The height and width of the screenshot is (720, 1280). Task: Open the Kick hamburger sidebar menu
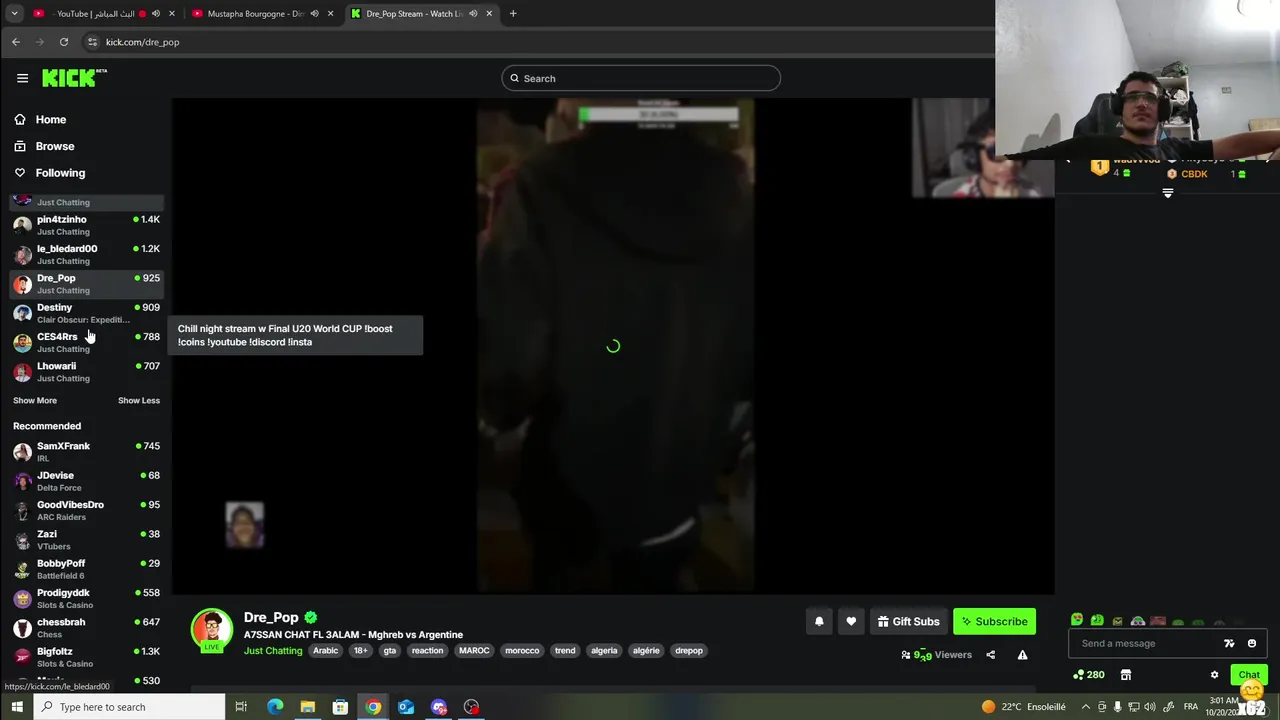tap(22, 78)
